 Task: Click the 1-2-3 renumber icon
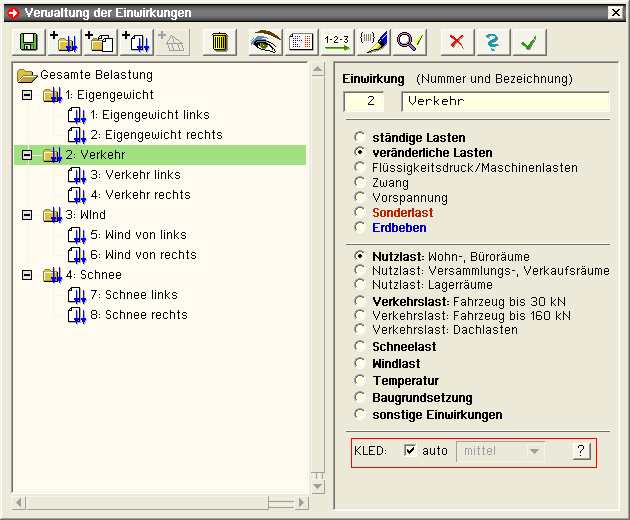tap(336, 41)
